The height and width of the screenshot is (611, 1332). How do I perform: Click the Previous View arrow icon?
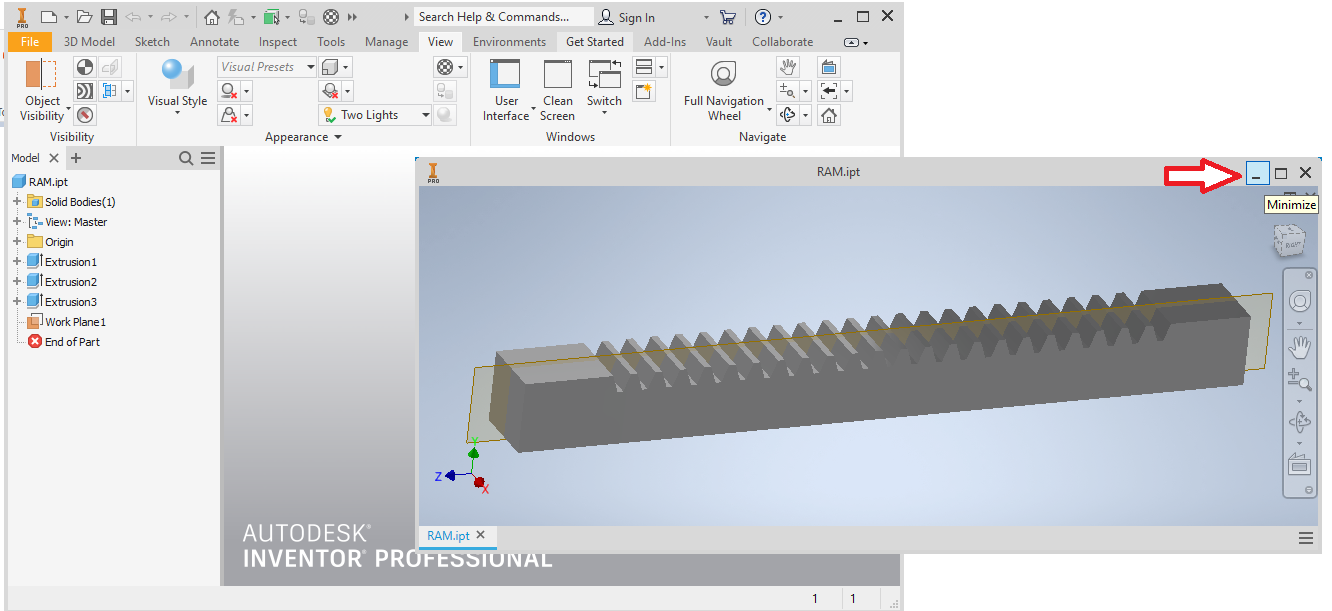pos(828,91)
